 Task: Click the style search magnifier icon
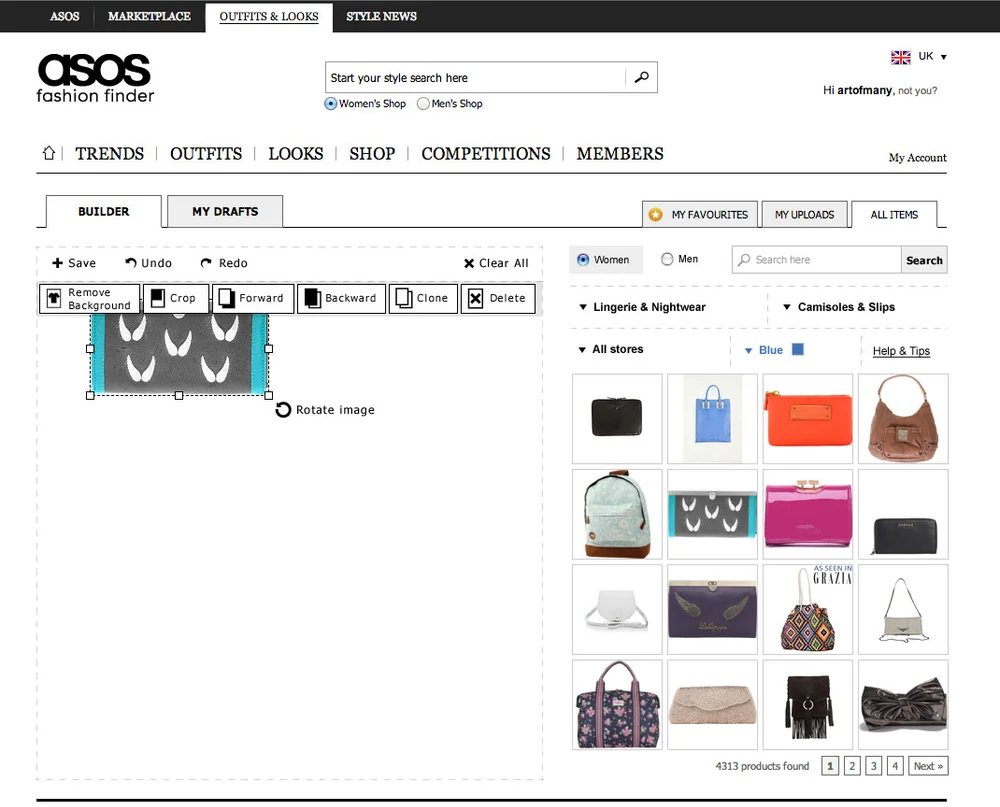641,77
